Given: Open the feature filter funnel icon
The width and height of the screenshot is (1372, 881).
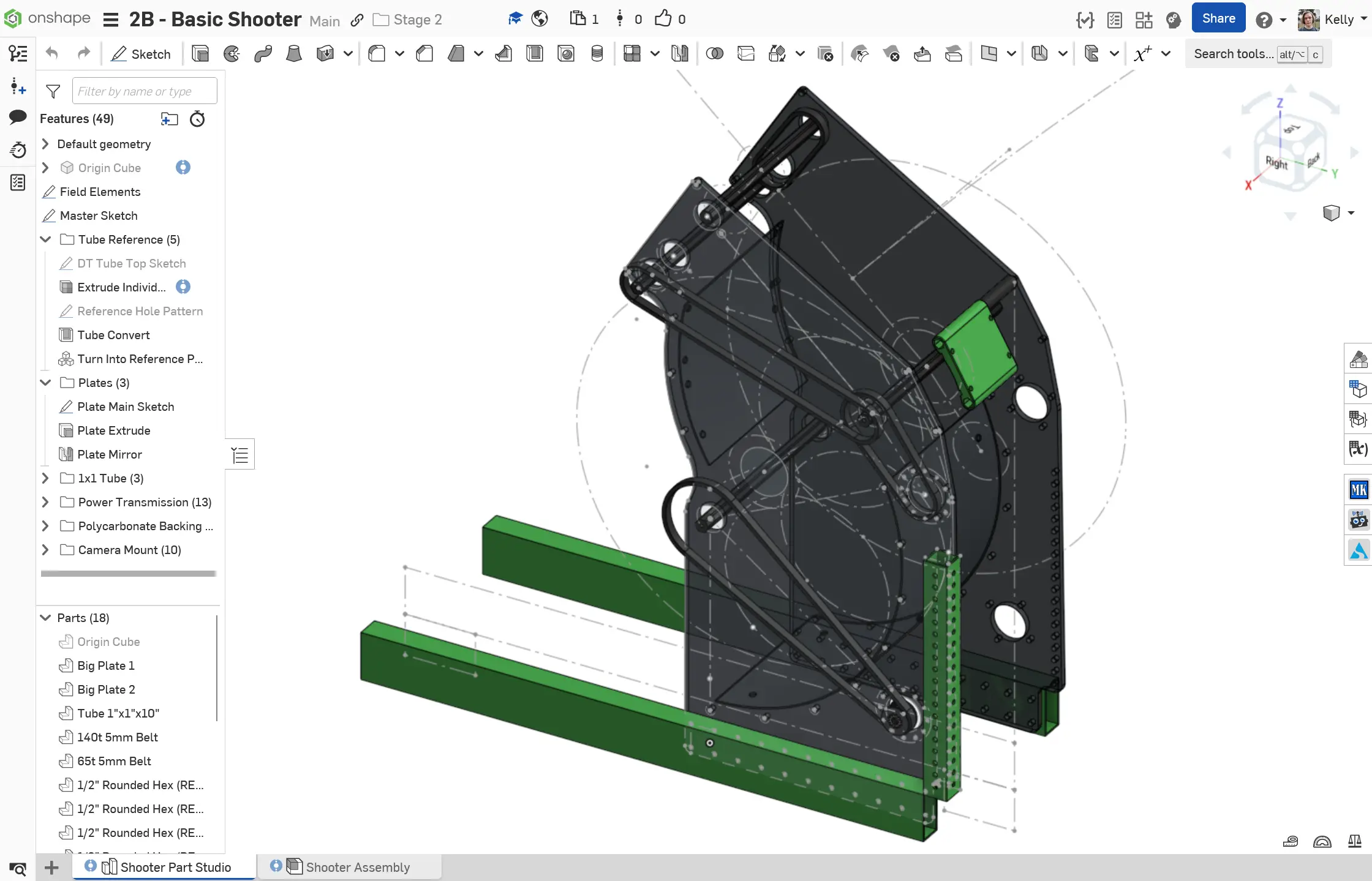Looking at the screenshot, I should (53, 91).
